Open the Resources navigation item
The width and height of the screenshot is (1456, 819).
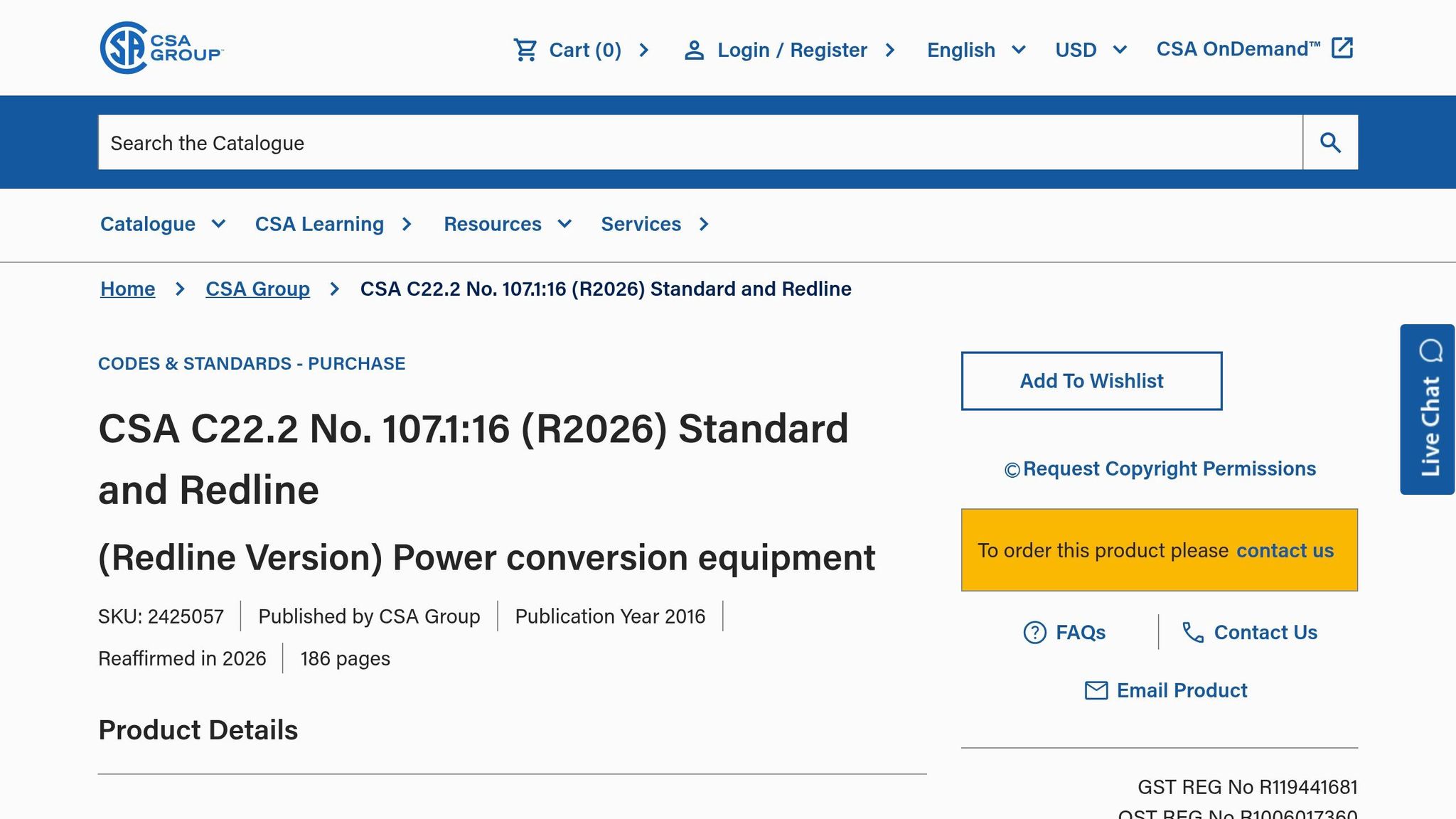click(493, 224)
